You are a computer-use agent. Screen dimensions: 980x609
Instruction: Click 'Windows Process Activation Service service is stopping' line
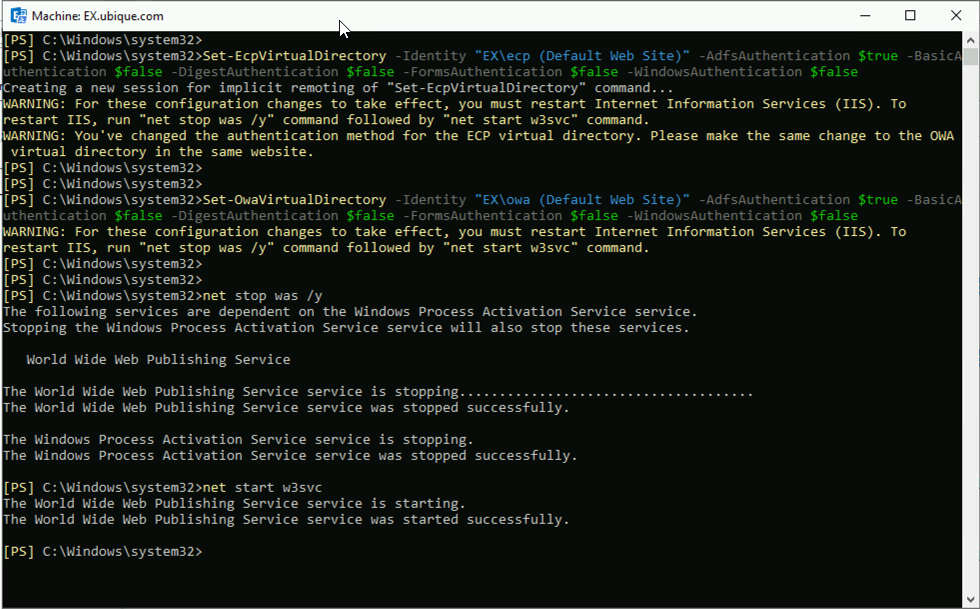tap(238, 440)
